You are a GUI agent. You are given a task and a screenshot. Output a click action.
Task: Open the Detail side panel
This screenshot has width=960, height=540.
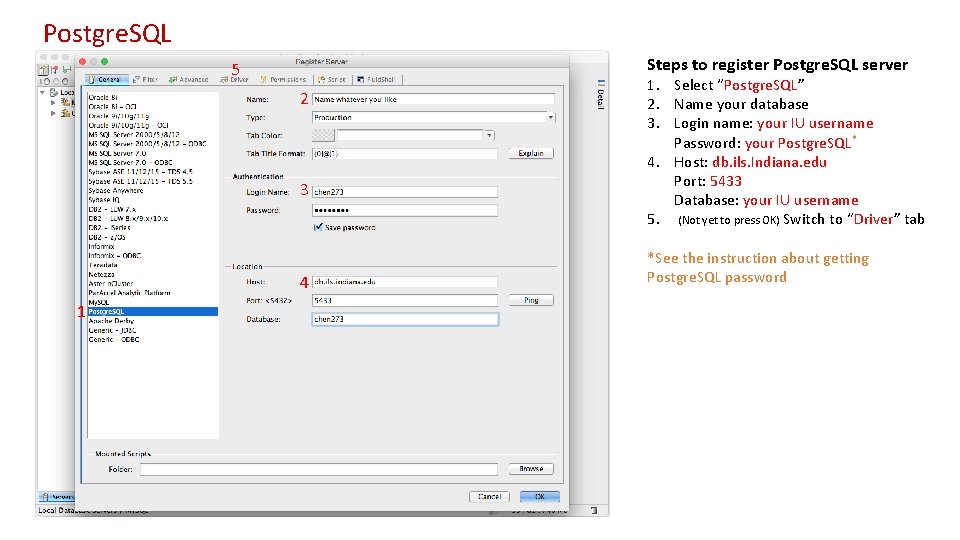pos(601,94)
